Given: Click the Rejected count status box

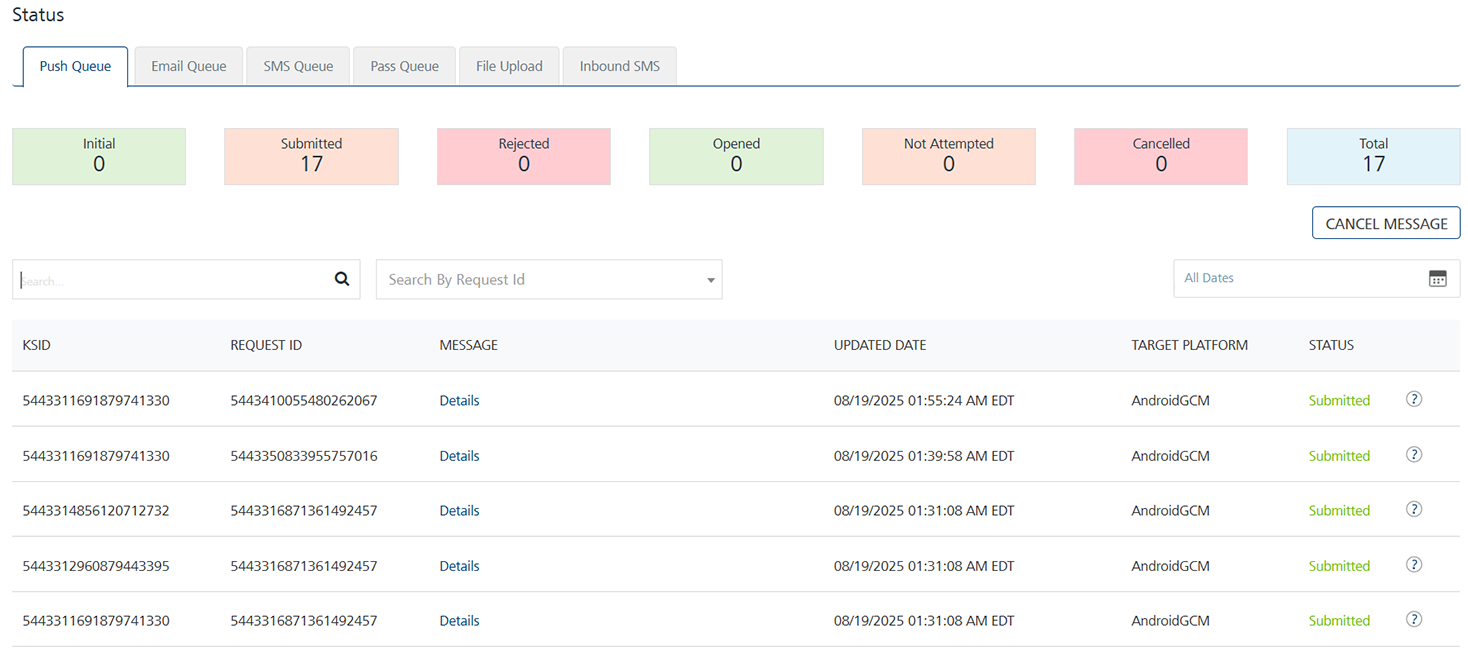Looking at the screenshot, I should (x=524, y=156).
